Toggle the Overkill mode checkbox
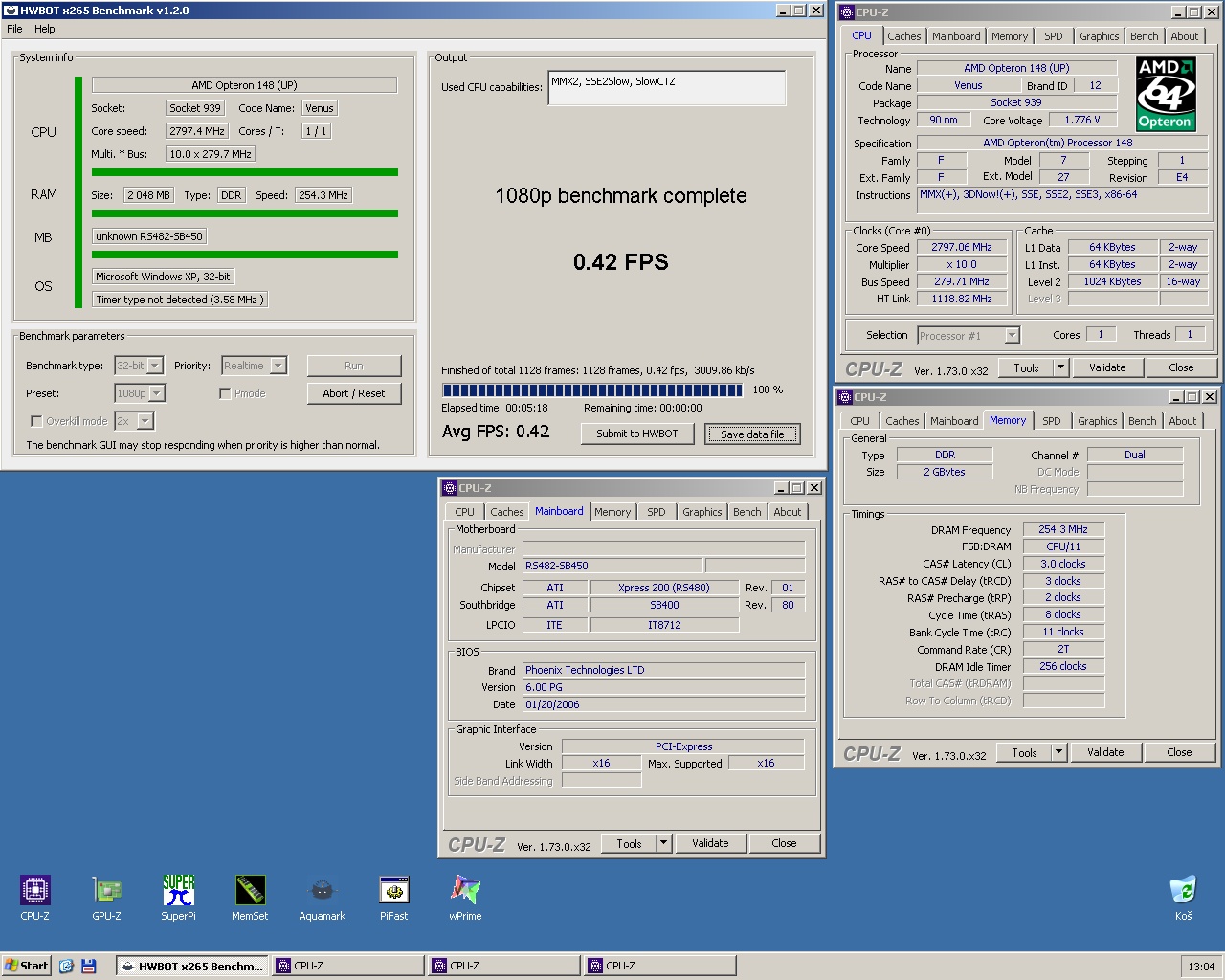Viewport: 1225px width, 980px height. [x=36, y=421]
